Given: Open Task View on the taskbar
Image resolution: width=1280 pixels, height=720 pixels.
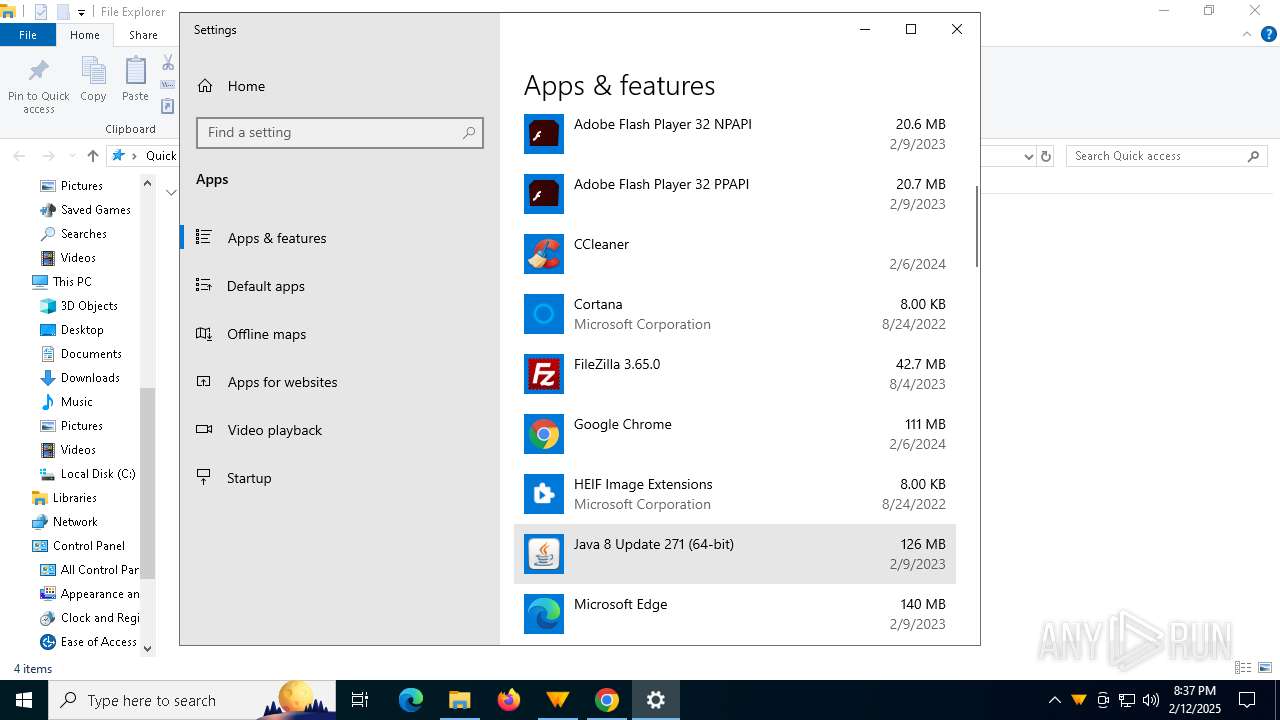Looking at the screenshot, I should (360, 700).
